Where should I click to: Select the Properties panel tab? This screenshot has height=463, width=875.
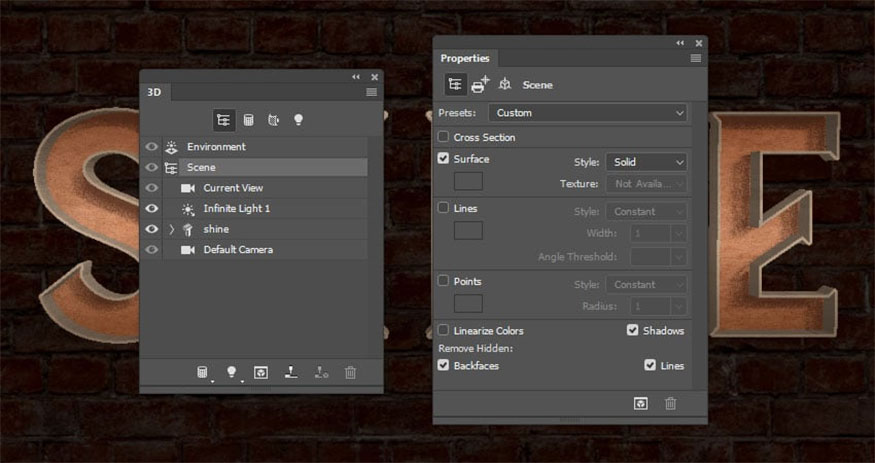click(x=465, y=59)
